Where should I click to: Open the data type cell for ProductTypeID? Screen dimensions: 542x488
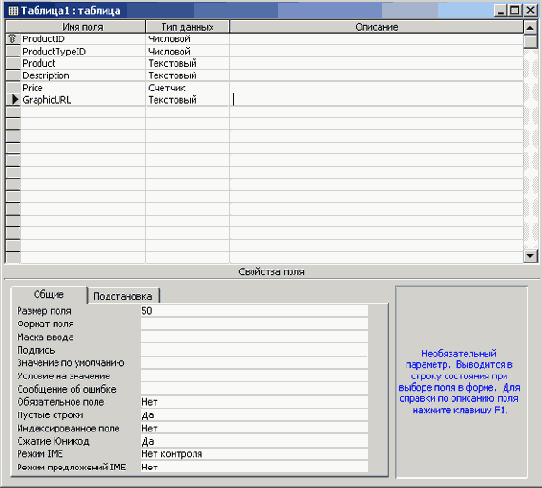(187, 51)
